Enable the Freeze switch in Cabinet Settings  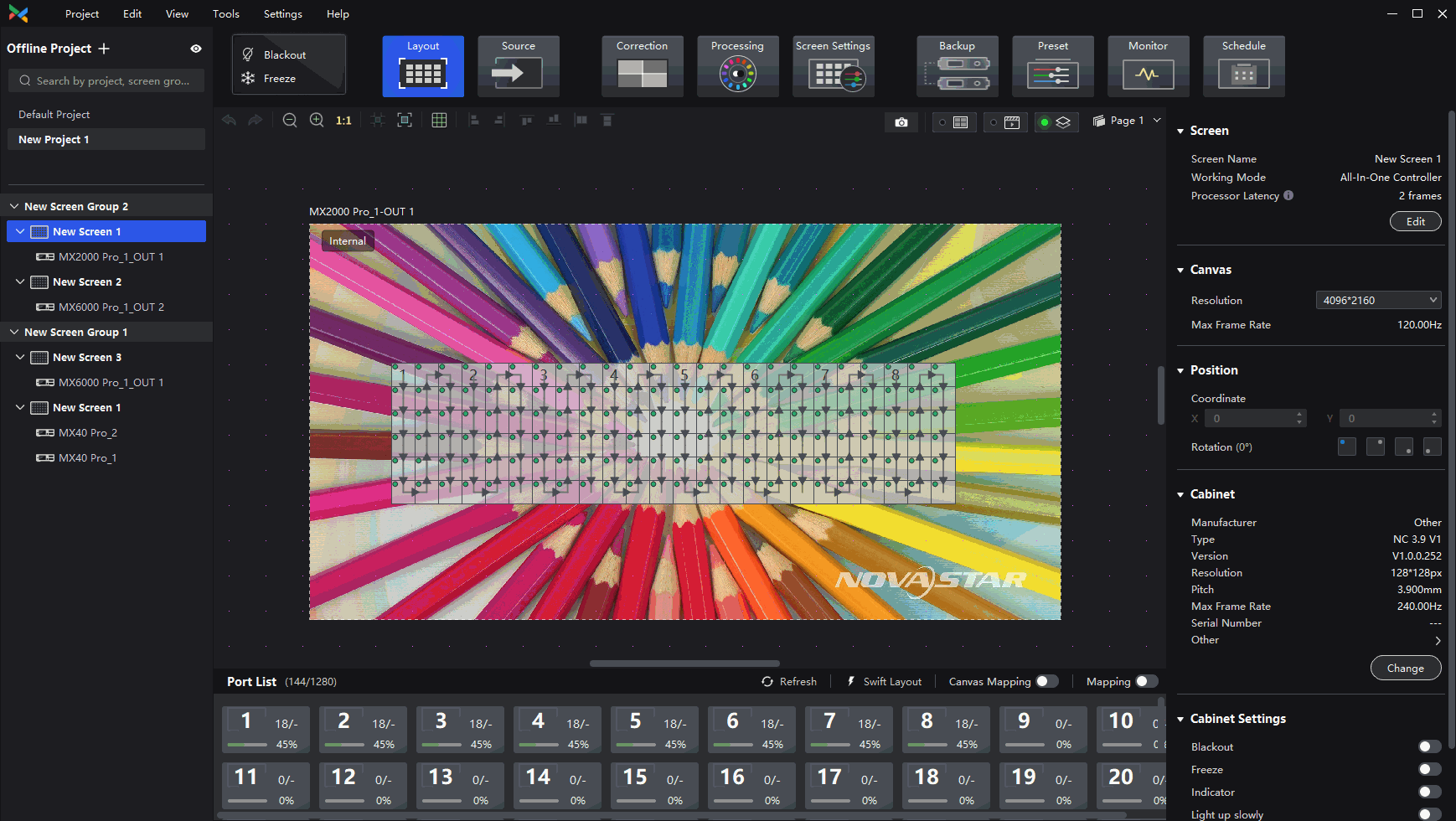click(1430, 769)
